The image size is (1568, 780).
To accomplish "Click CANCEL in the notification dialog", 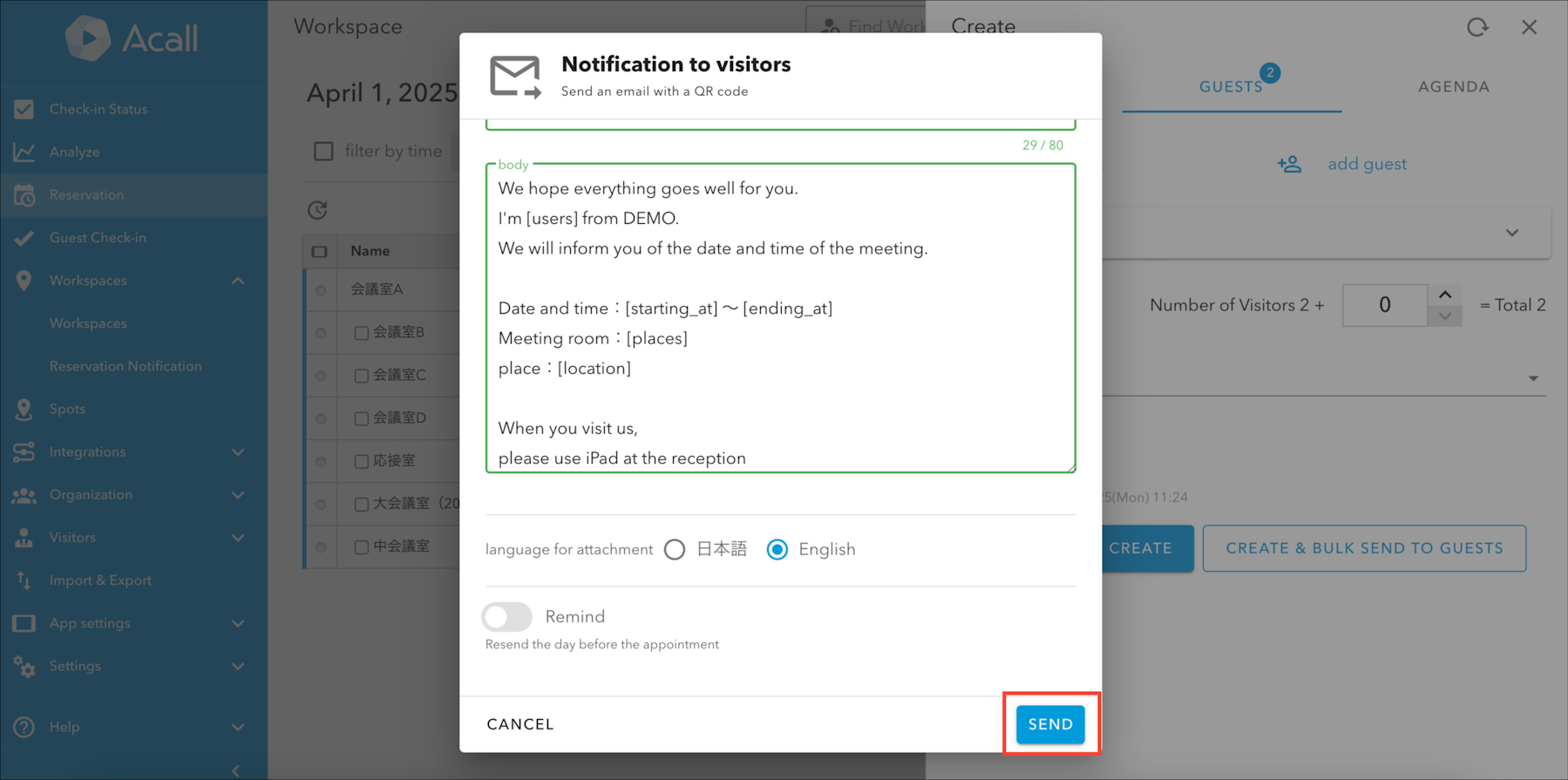I will [x=520, y=724].
